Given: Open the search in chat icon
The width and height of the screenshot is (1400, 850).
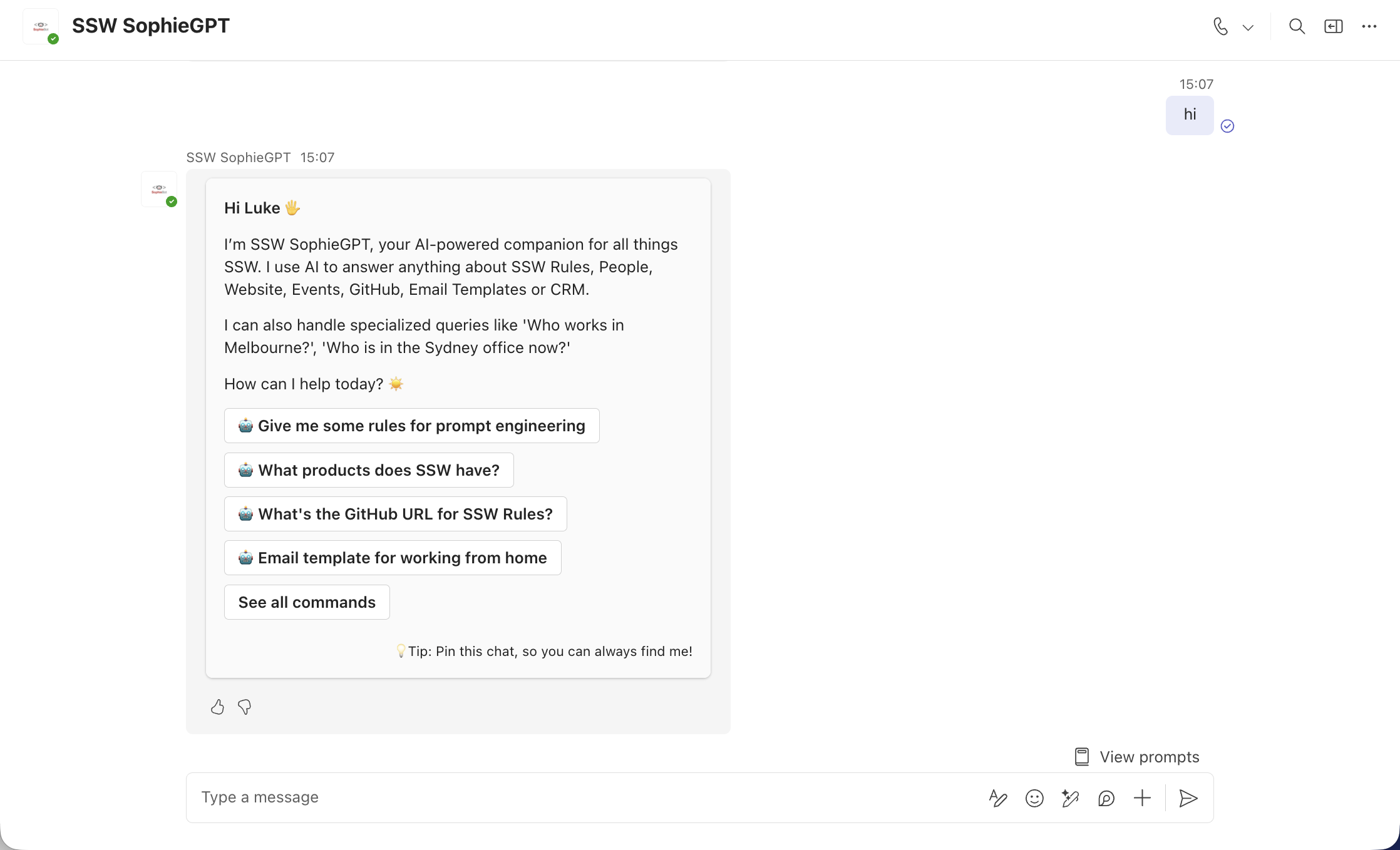Looking at the screenshot, I should click(1297, 26).
